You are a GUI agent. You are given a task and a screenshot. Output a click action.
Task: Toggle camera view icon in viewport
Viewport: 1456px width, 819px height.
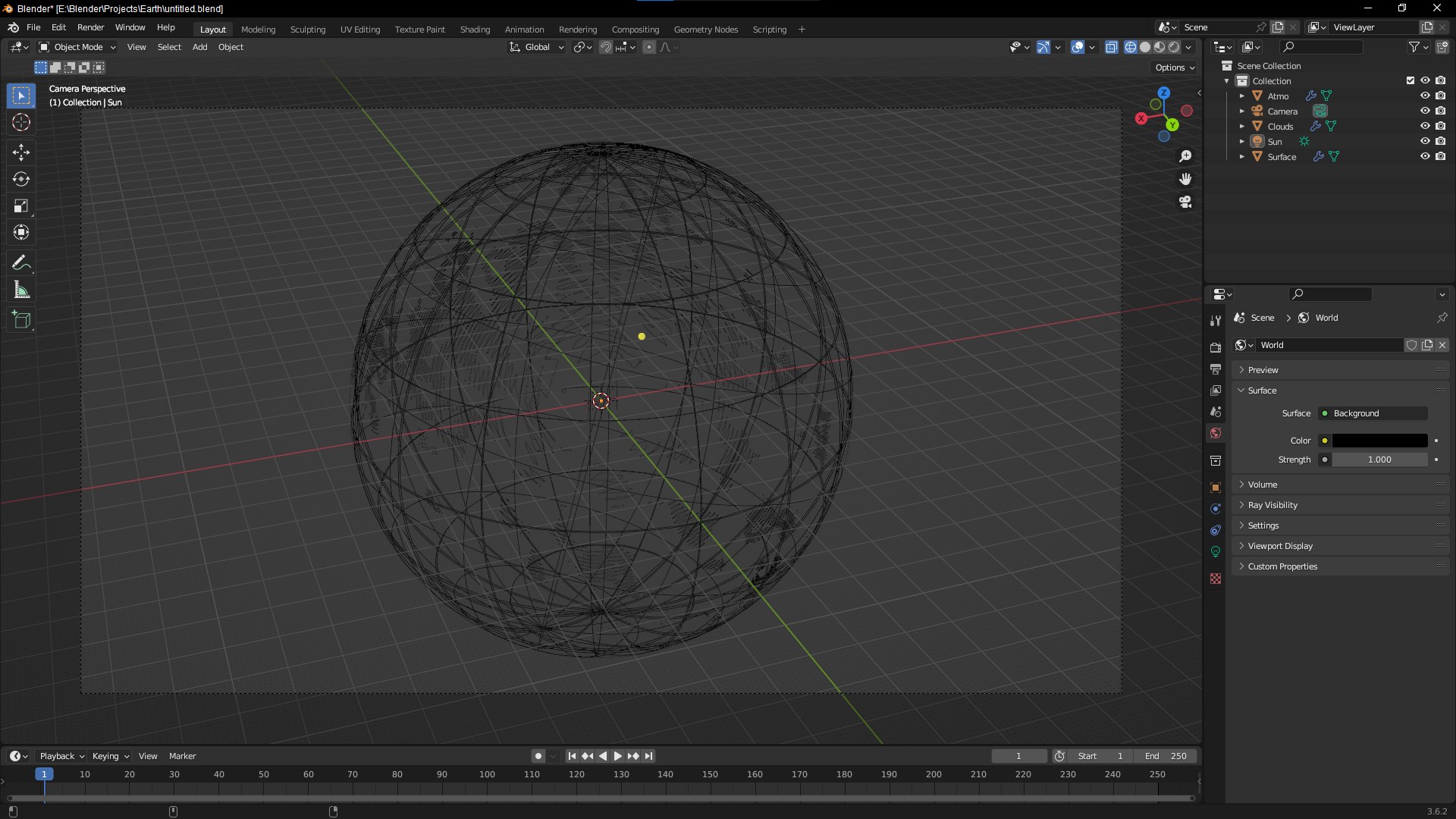(1185, 202)
